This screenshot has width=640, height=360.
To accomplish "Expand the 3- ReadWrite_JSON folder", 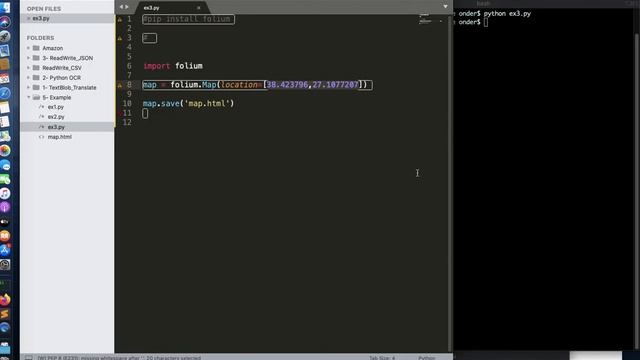I will click(29, 58).
